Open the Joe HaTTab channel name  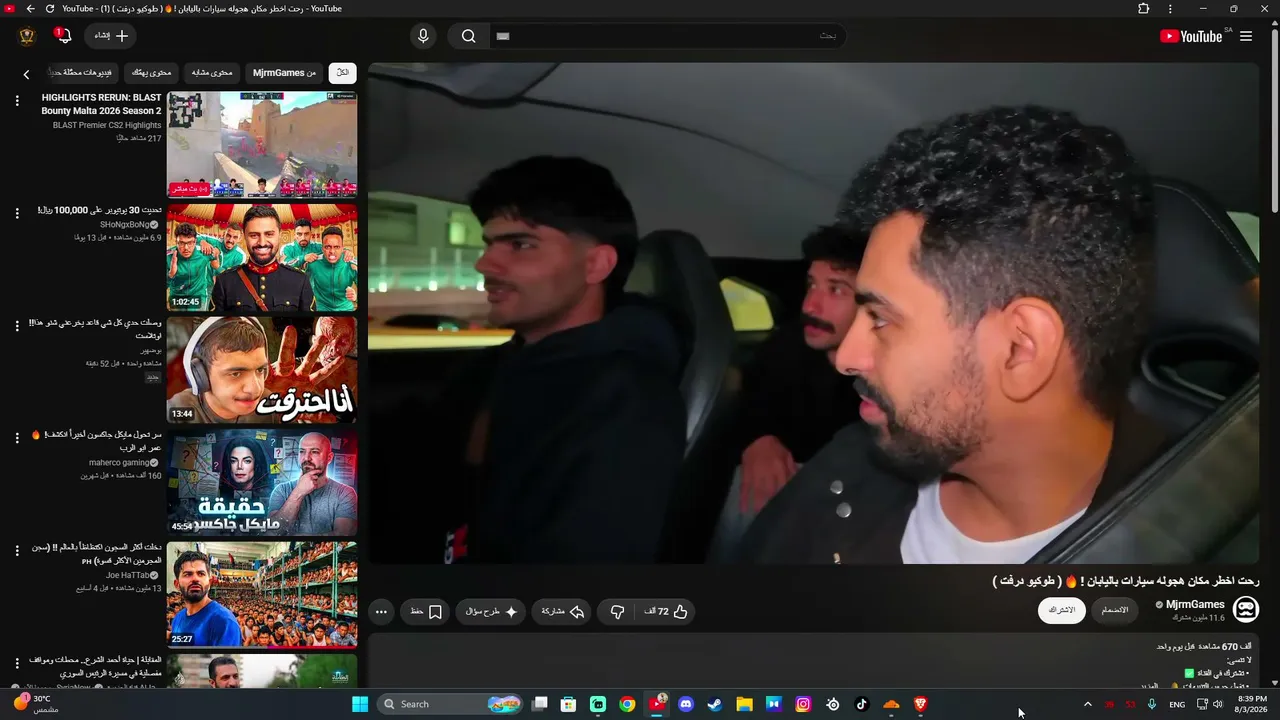point(128,575)
